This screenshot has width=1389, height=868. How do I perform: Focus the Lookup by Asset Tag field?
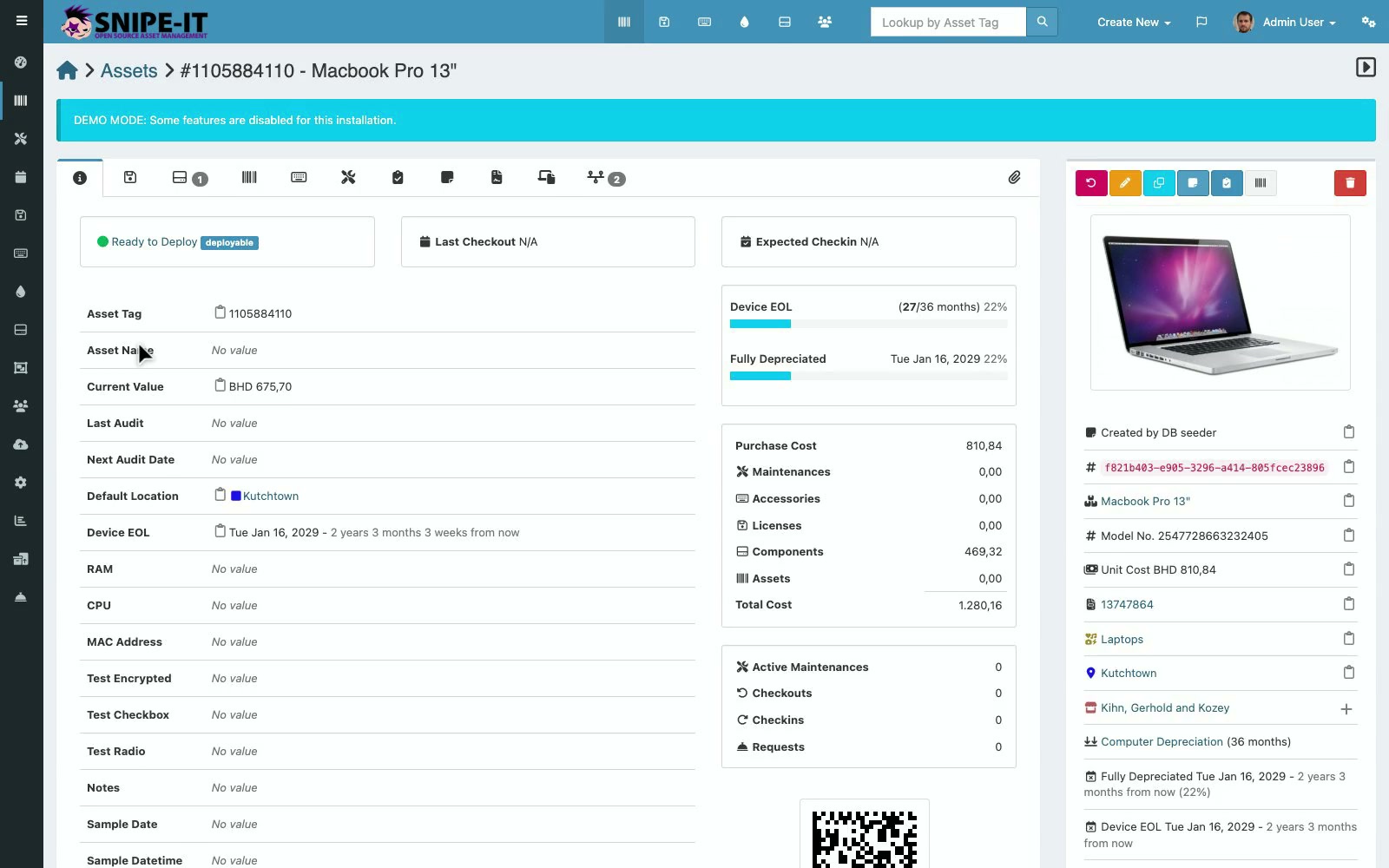coord(948,22)
